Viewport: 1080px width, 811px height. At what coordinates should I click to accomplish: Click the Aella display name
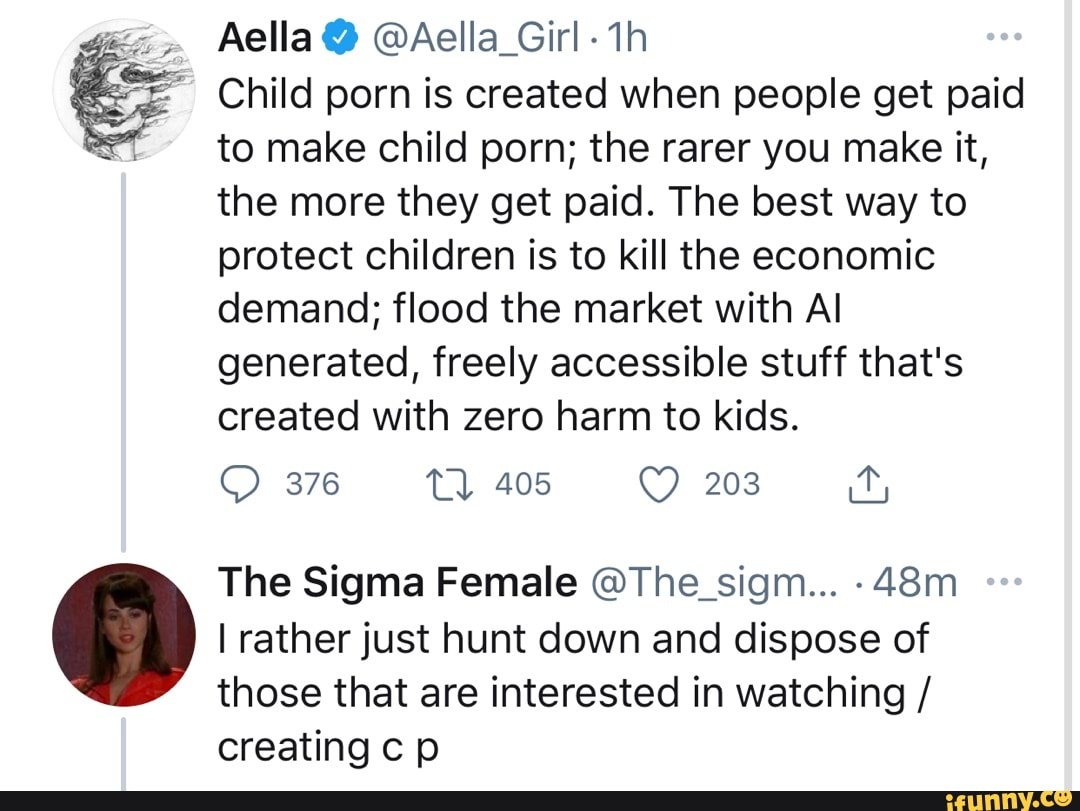[265, 40]
